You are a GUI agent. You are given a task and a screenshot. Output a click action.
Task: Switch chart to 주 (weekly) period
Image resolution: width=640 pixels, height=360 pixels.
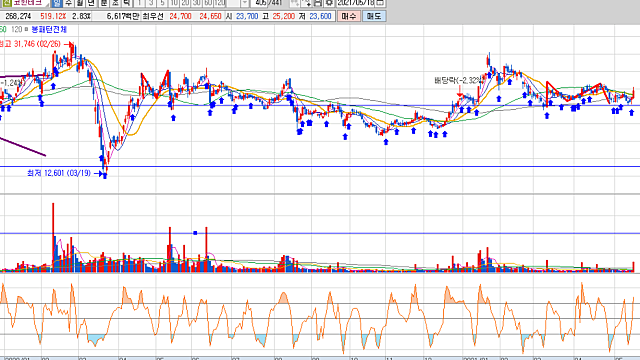(68, 3)
